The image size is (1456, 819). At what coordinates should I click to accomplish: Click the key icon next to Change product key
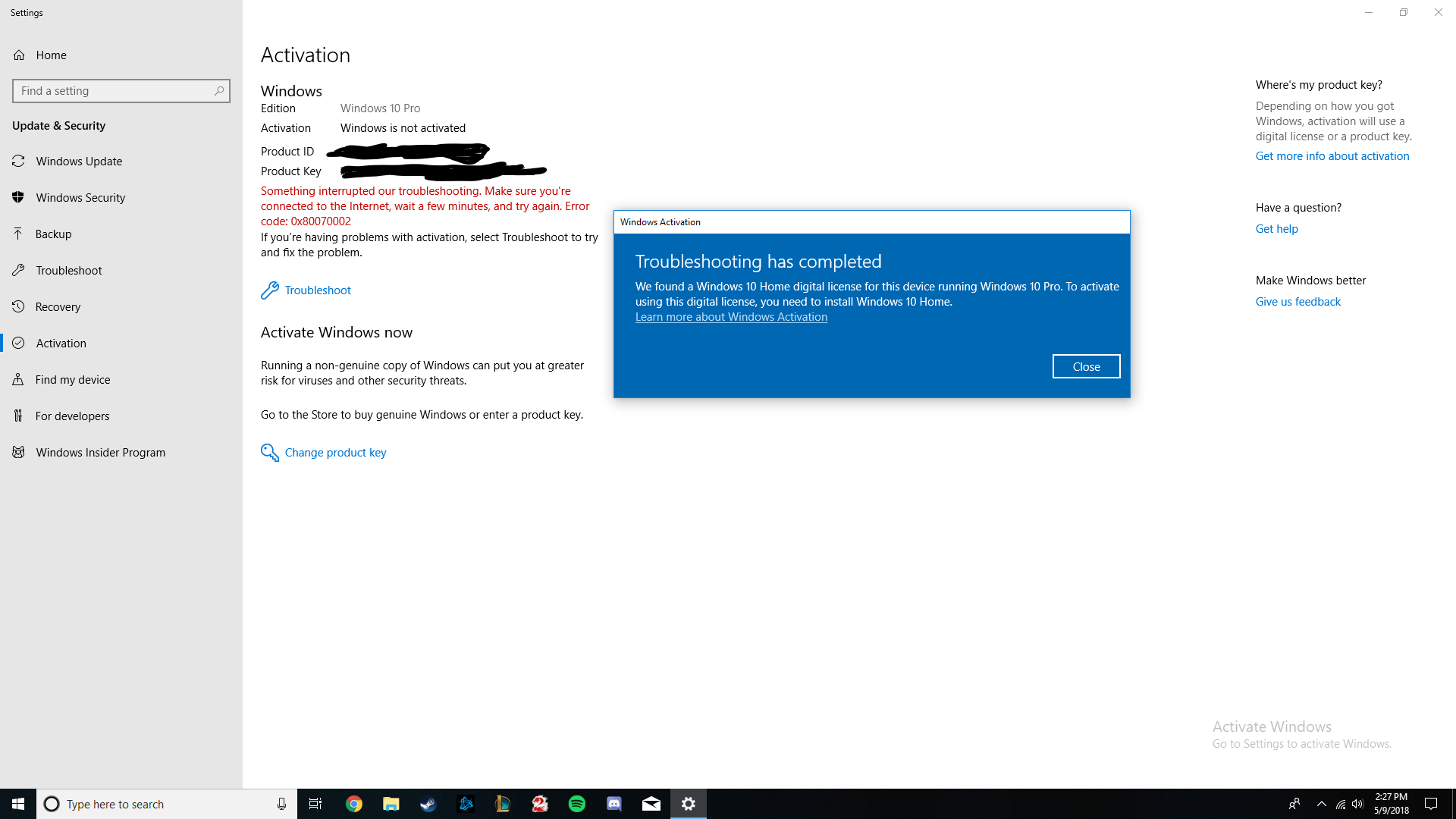pyautogui.click(x=269, y=453)
